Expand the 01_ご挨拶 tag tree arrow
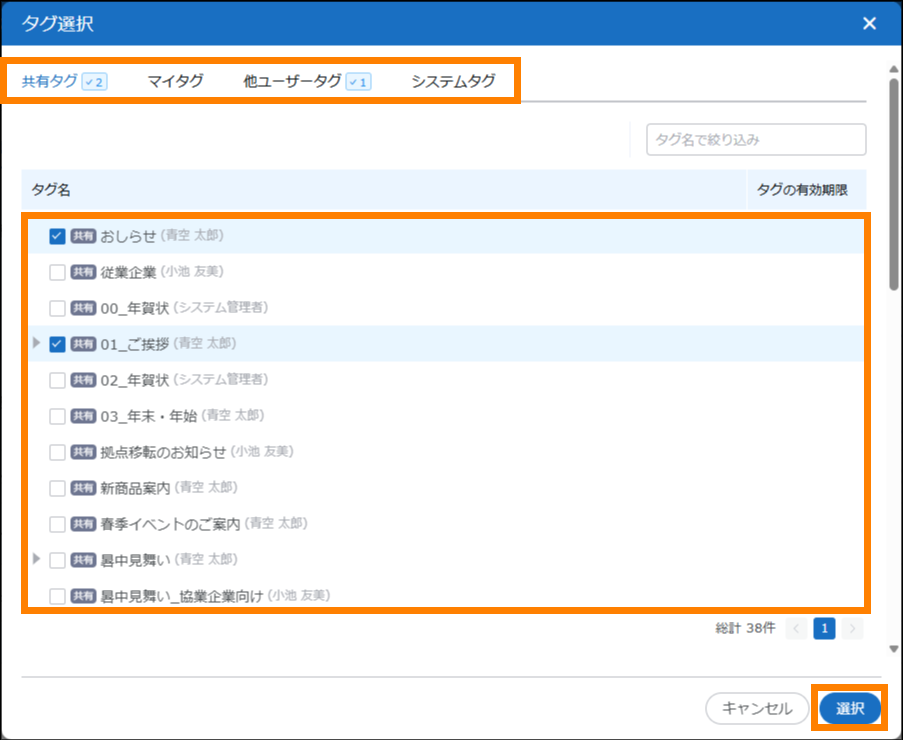 [x=38, y=343]
